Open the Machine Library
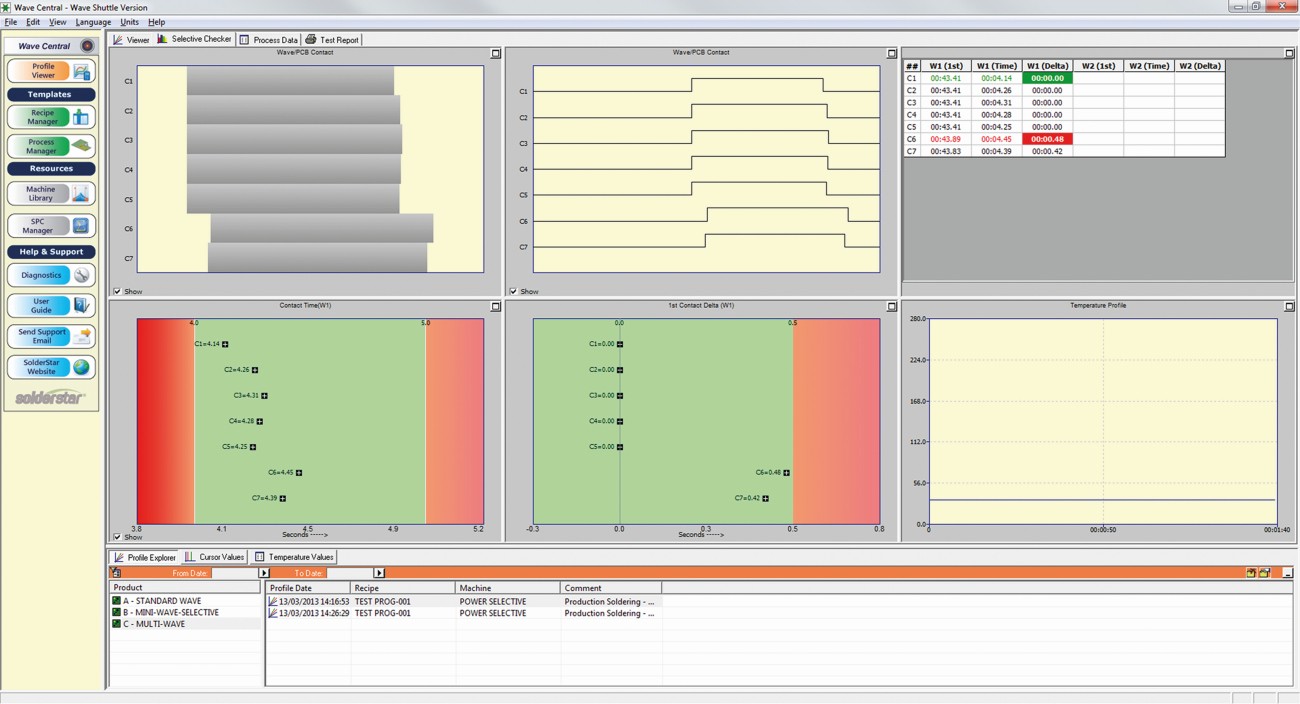The width and height of the screenshot is (1300, 704). tap(51, 193)
